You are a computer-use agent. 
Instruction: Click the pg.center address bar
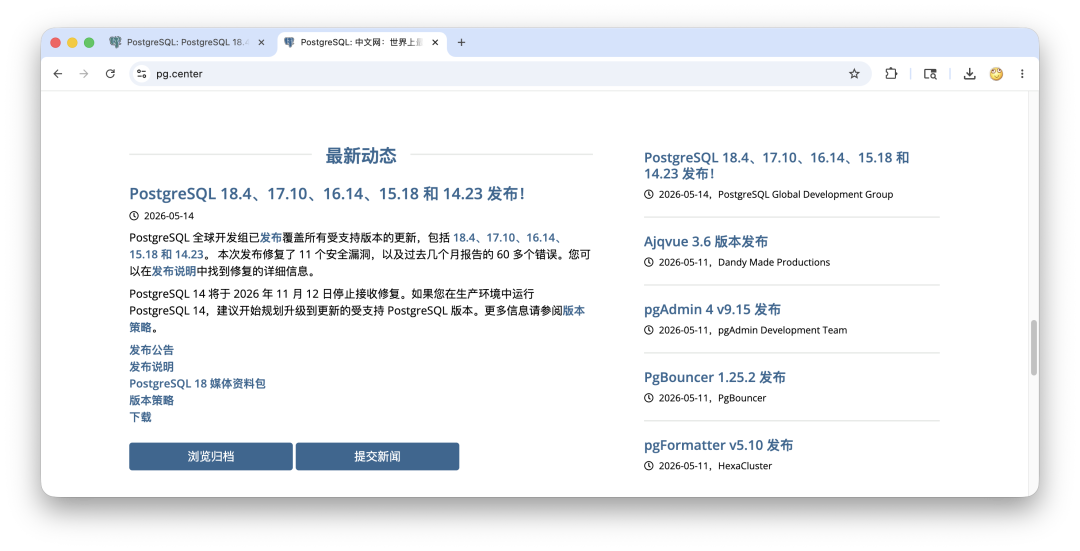(x=499, y=74)
